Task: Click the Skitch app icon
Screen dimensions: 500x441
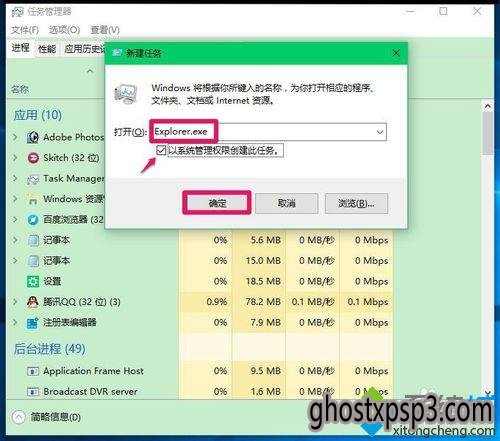Action: coord(33,158)
